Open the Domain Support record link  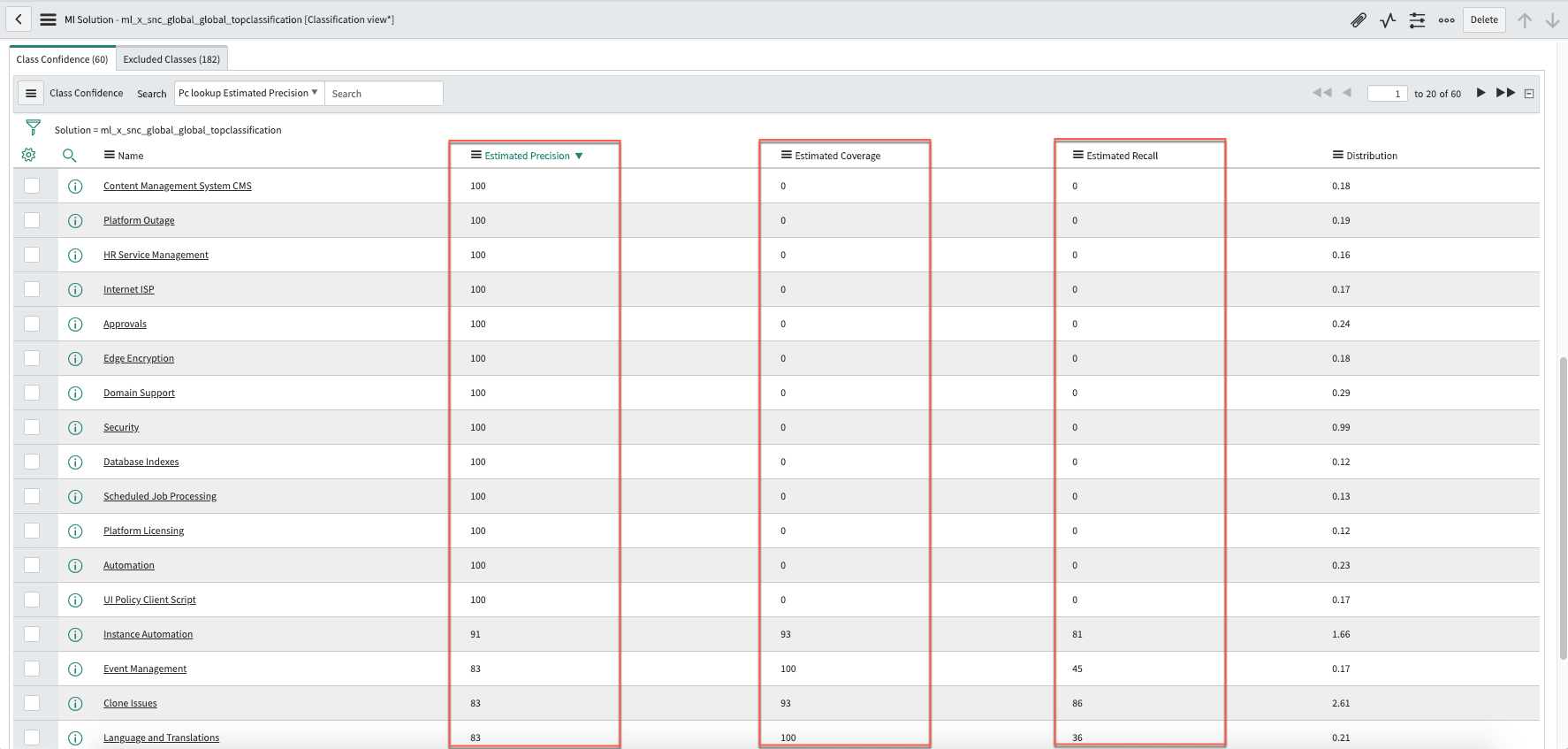pos(139,393)
